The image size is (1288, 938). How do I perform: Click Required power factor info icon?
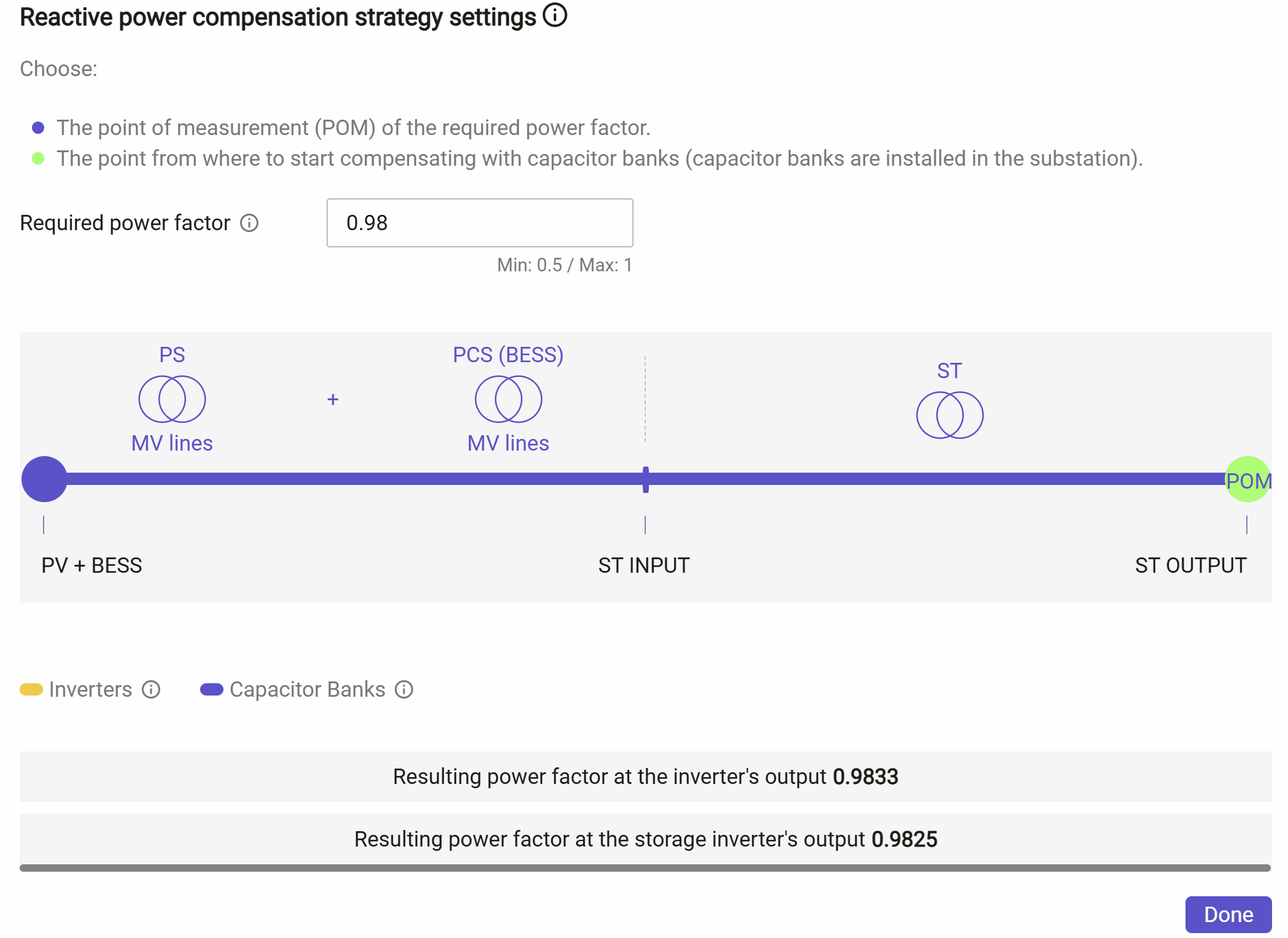249,223
